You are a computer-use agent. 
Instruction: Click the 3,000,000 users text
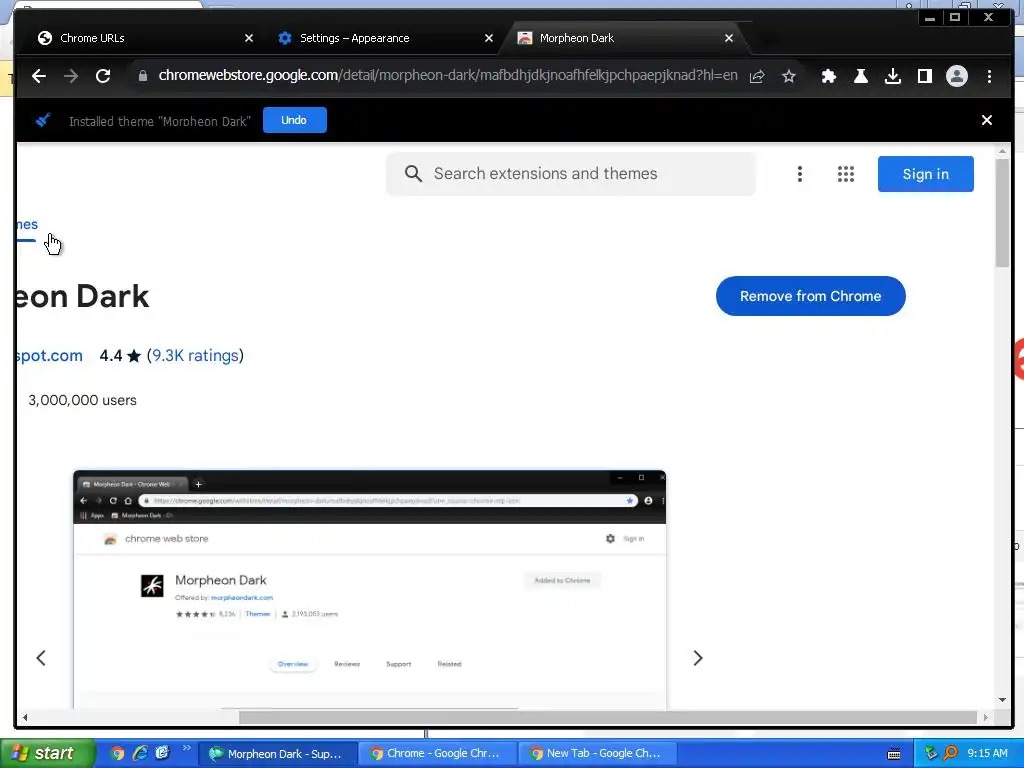[82, 400]
